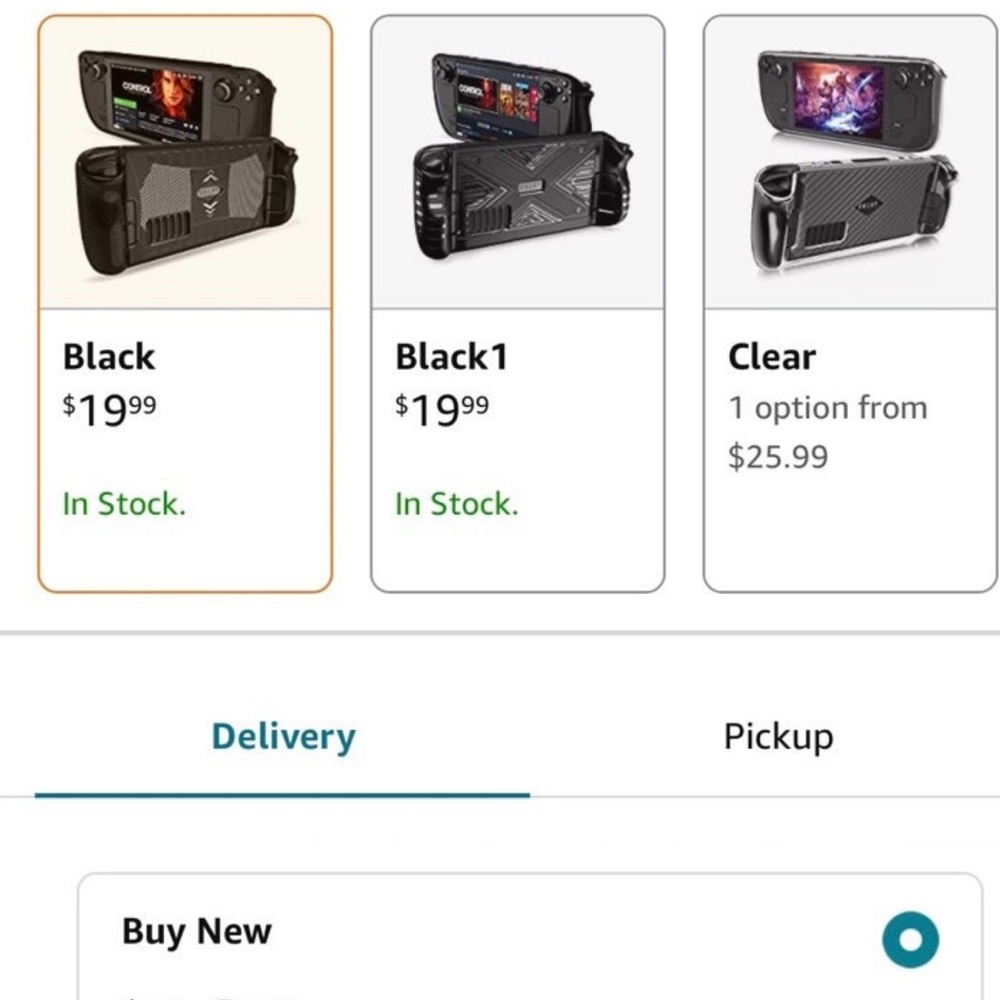Viewport: 1000px width, 1000px height.
Task: Click the "Clear" variant name label
Action: [x=771, y=357]
